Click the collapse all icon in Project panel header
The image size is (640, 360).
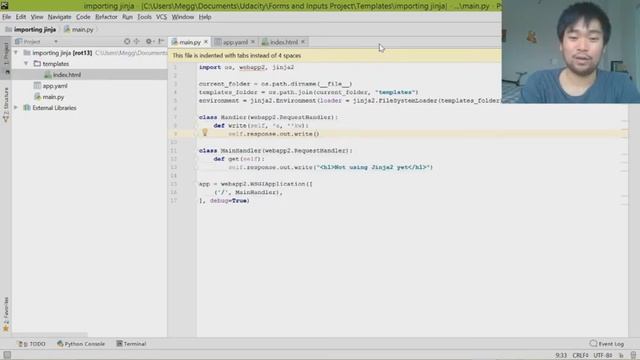tap(137, 41)
